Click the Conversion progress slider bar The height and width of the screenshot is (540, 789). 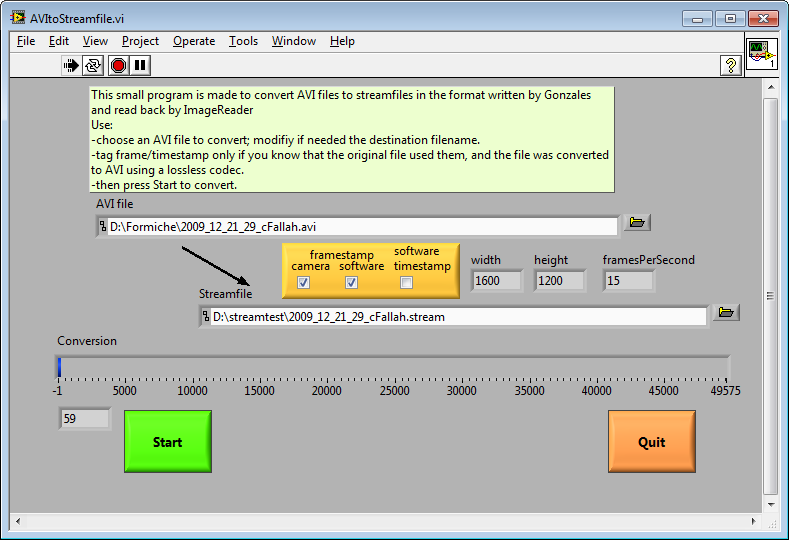click(393, 367)
